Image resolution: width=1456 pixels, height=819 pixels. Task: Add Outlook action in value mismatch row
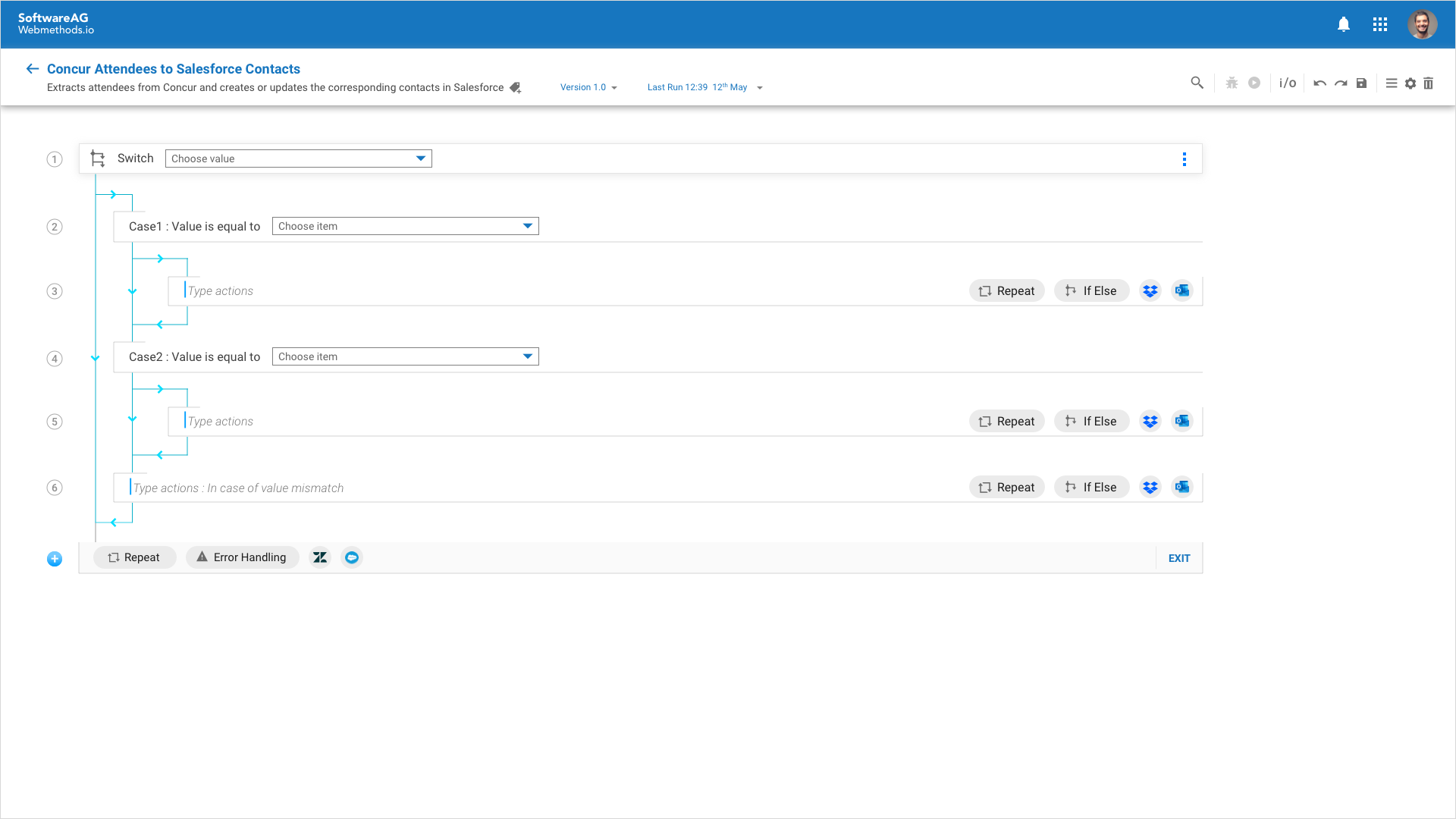coord(1182,487)
